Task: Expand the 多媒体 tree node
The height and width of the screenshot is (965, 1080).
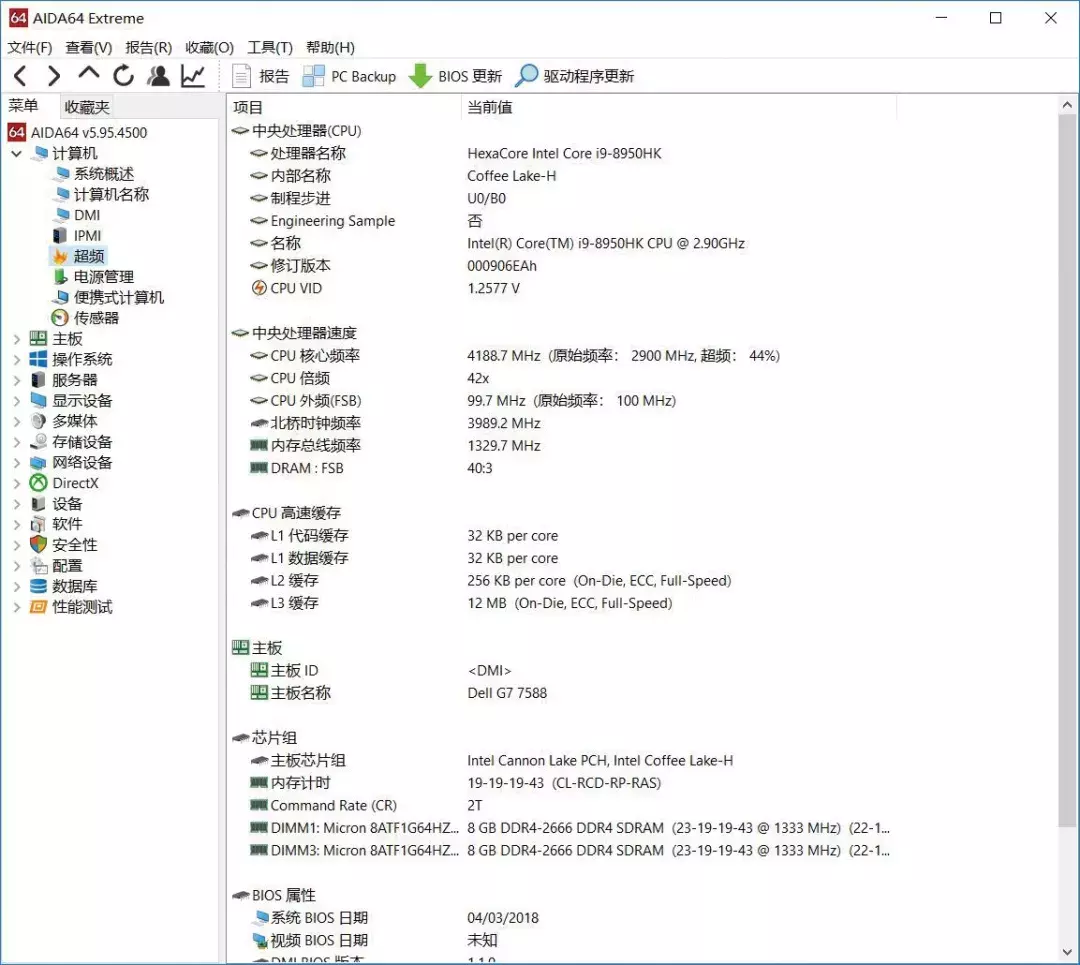Action: tap(17, 422)
